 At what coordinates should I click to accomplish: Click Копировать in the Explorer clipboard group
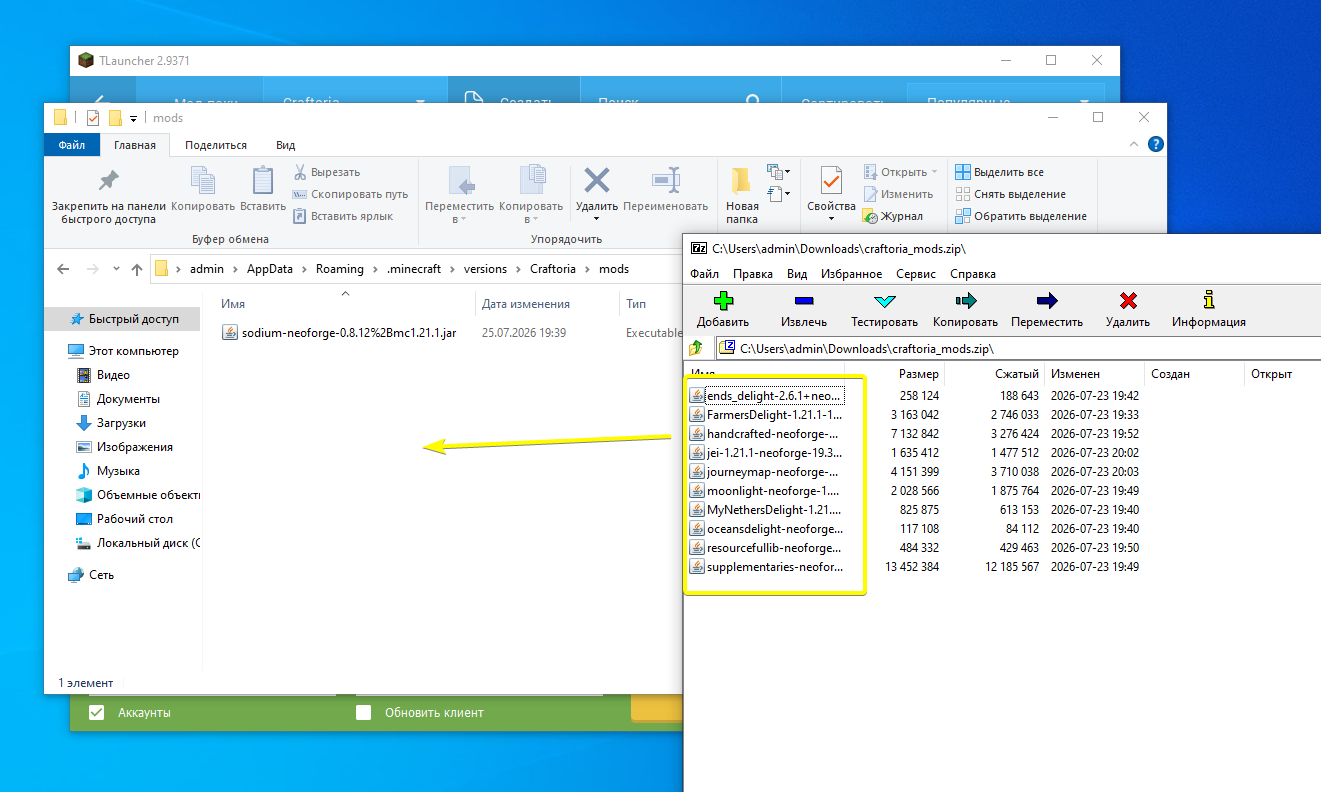pyautogui.click(x=203, y=190)
